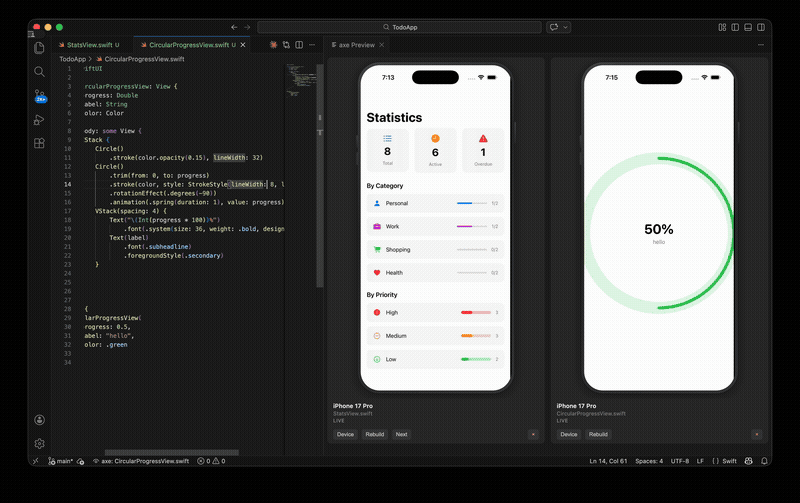Click the Work category row in preview
Viewport: 800px width, 503px height.
coord(435,226)
